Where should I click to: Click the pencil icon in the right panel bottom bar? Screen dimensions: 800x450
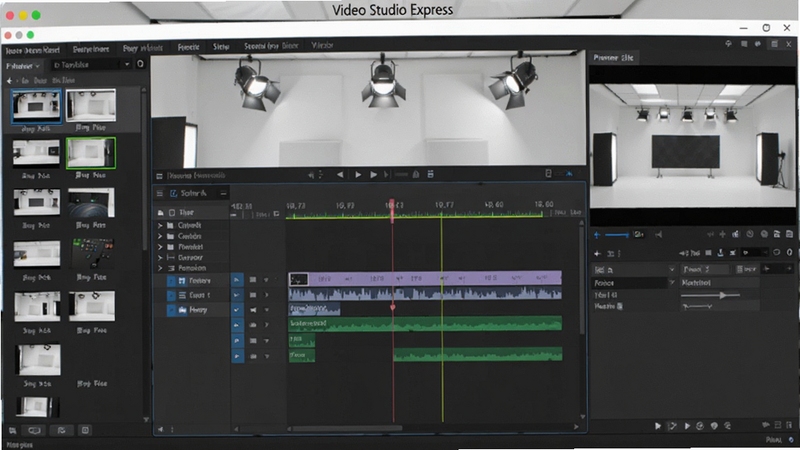tap(672, 426)
